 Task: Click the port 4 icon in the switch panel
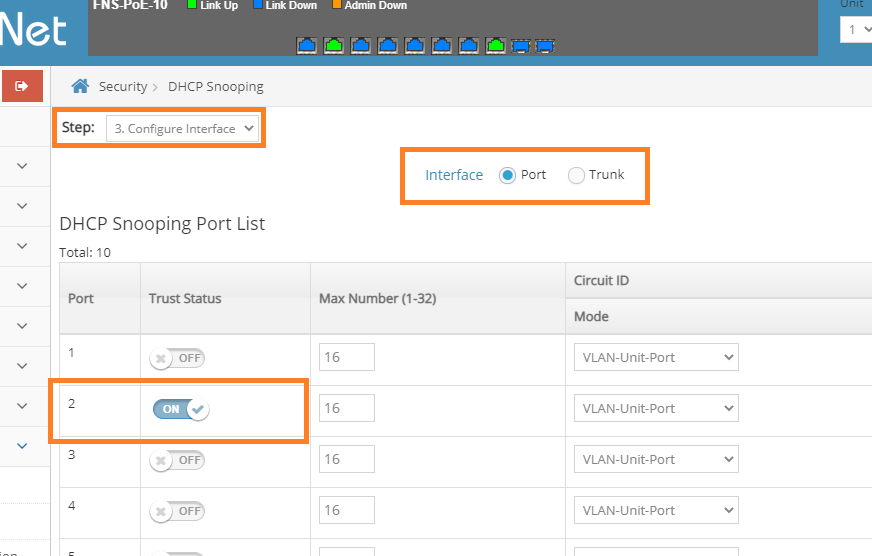click(388, 46)
